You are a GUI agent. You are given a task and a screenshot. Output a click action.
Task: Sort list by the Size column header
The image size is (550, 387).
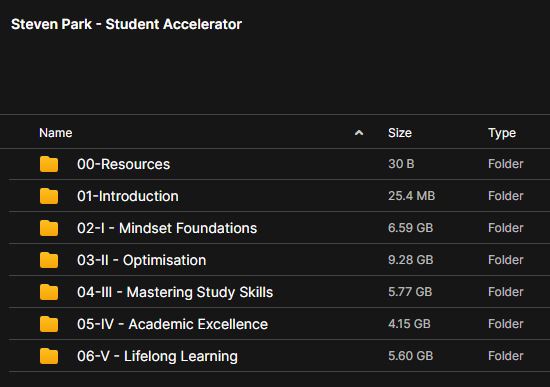point(400,133)
